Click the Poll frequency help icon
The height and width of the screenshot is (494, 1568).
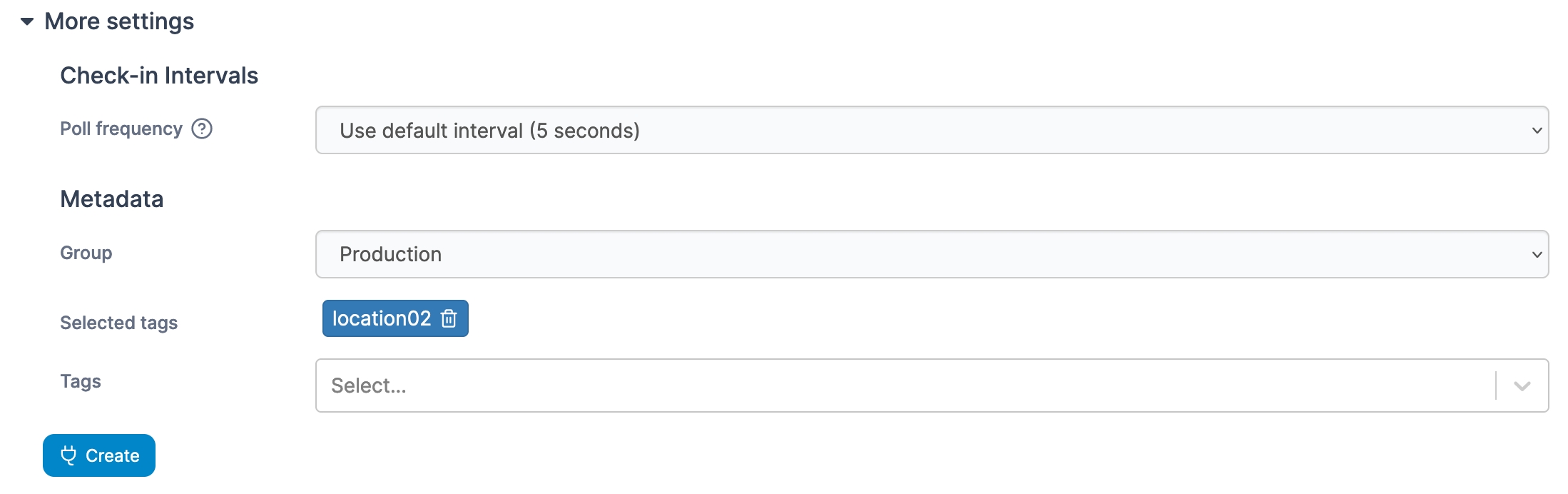[202, 128]
